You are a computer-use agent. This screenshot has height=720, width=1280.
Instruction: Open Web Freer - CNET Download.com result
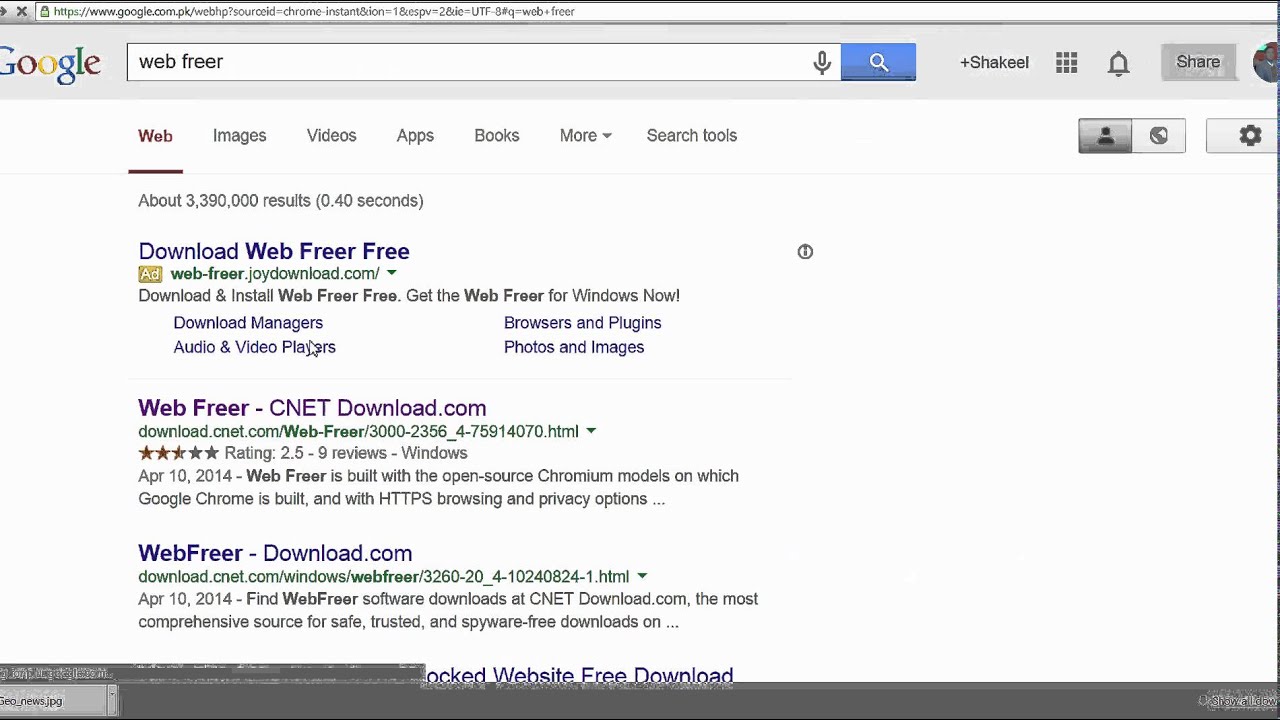point(312,408)
